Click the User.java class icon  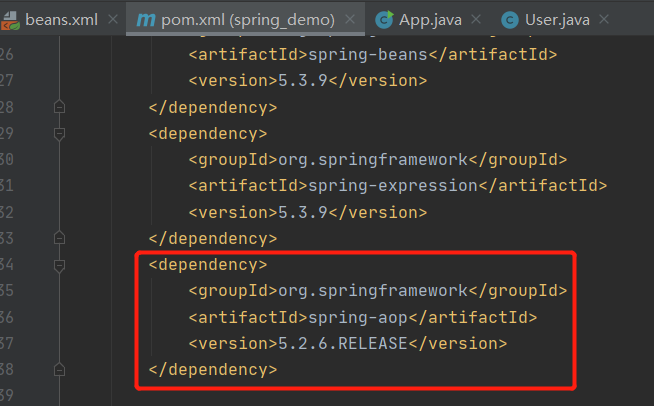pyautogui.click(x=510, y=19)
